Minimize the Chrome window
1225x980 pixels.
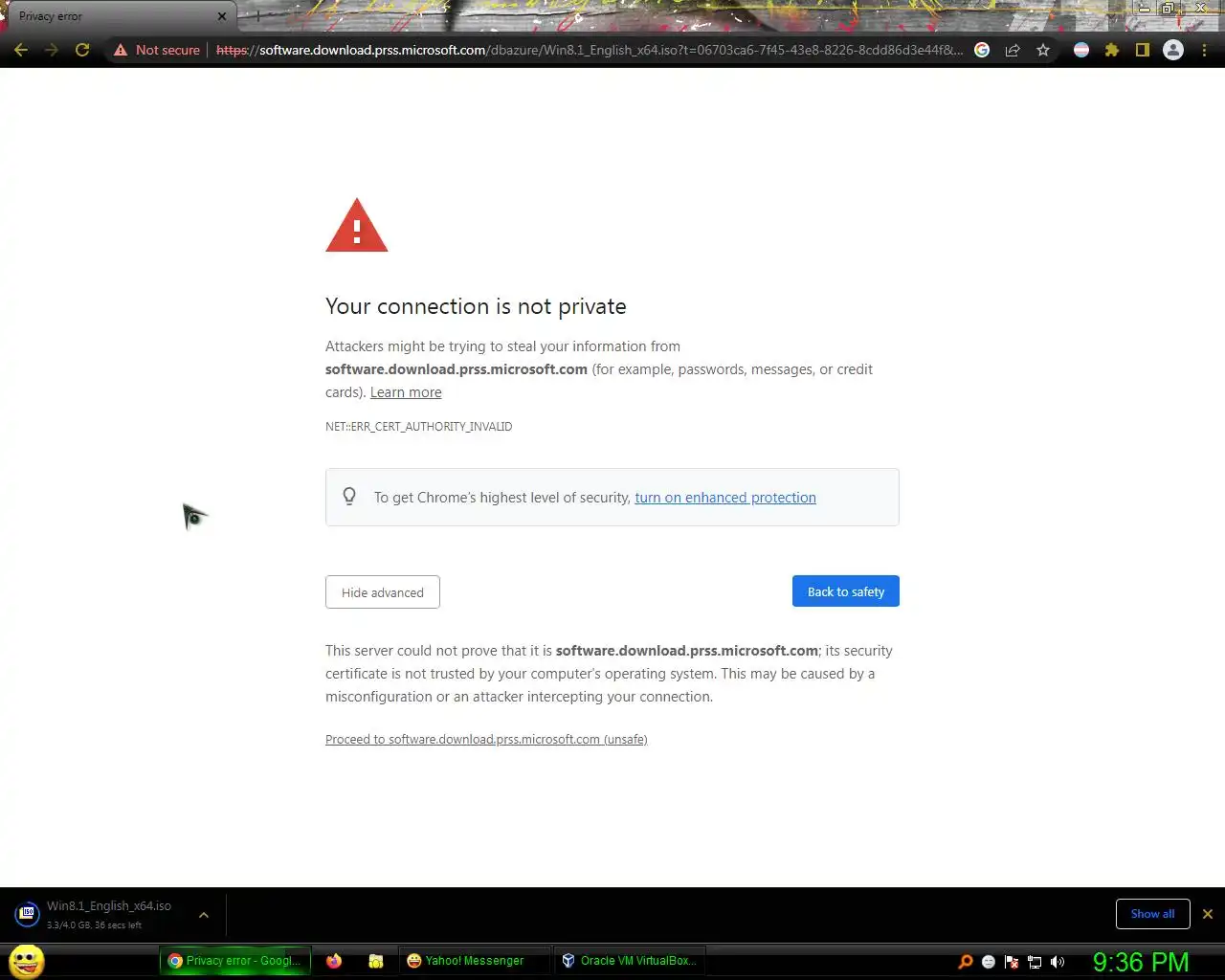[1143, 9]
